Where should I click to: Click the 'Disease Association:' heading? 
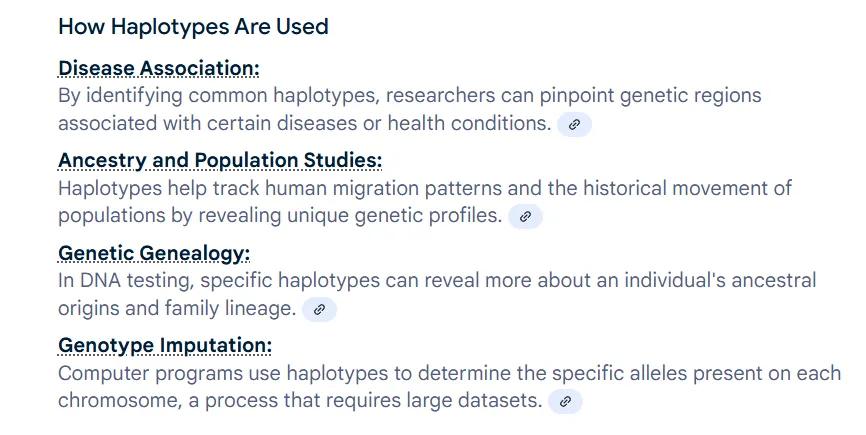(158, 68)
